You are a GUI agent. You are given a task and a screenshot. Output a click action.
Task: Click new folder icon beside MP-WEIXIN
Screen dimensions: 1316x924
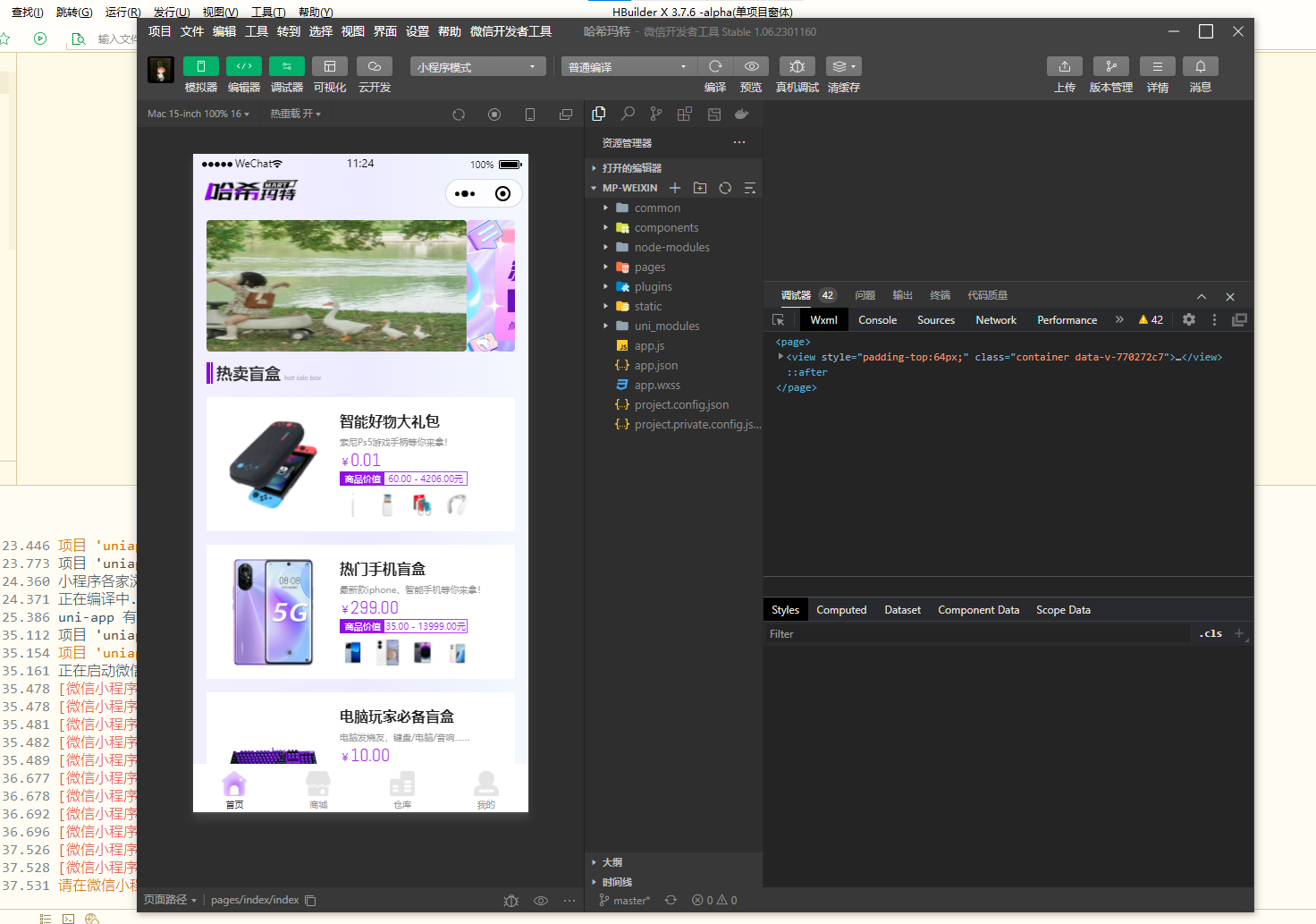[x=700, y=188]
